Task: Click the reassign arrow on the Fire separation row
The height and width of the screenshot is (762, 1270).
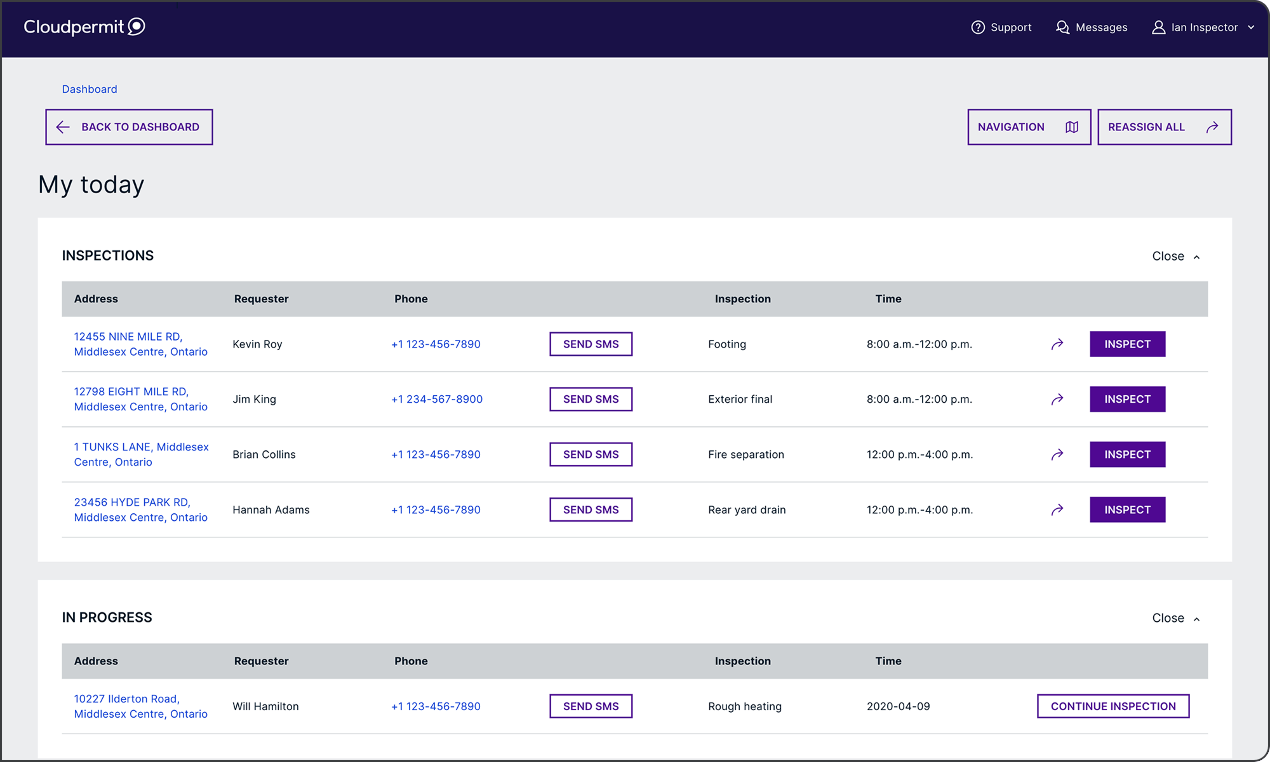Action: (1057, 454)
